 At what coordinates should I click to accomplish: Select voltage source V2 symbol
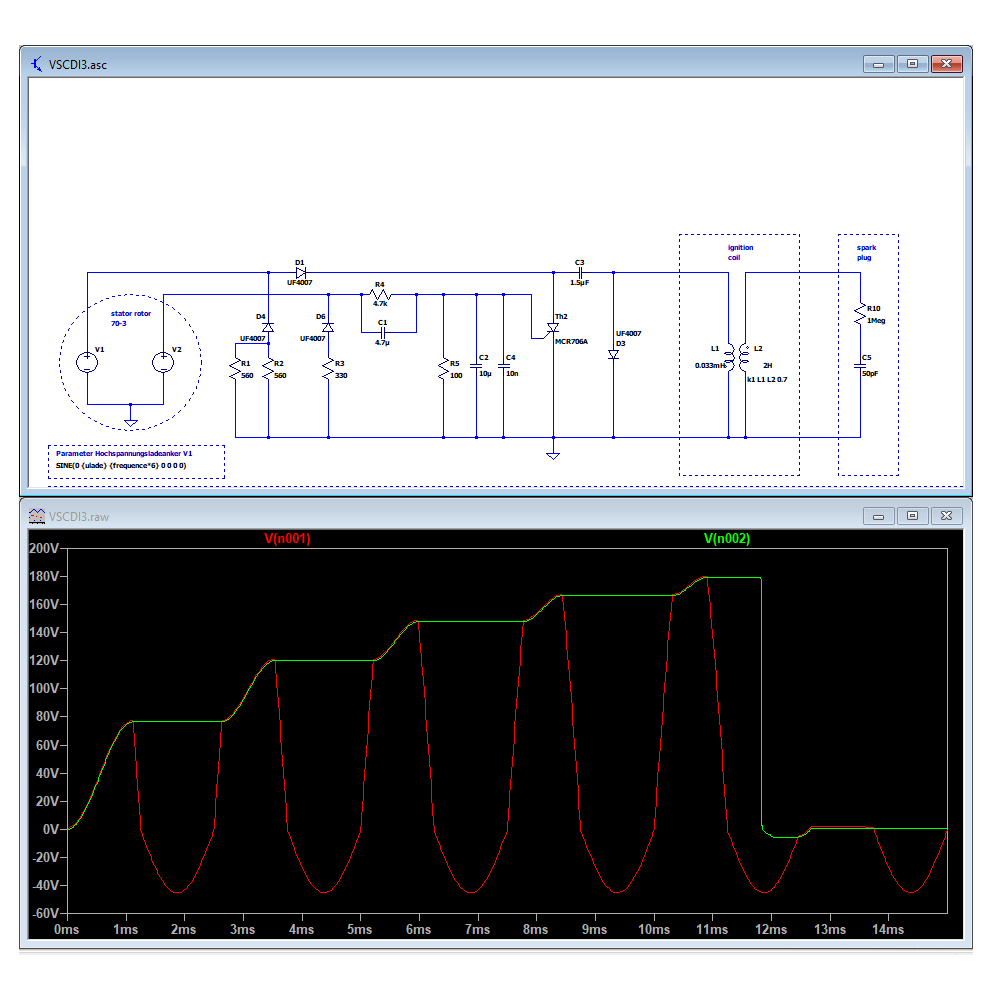click(163, 363)
